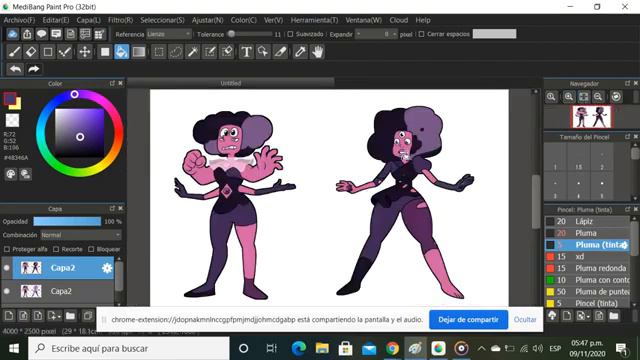Select the Eraser tool
The width and height of the screenshot is (640, 360).
(x=31, y=52)
